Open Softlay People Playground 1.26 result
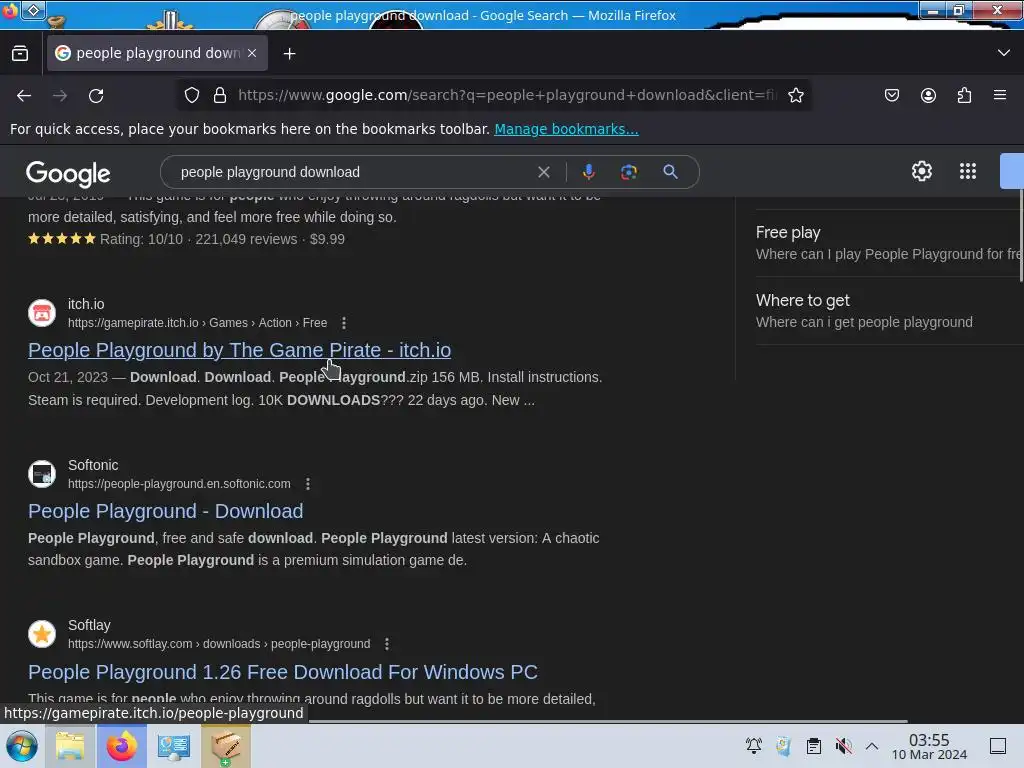This screenshot has height=768, width=1024. tap(283, 672)
